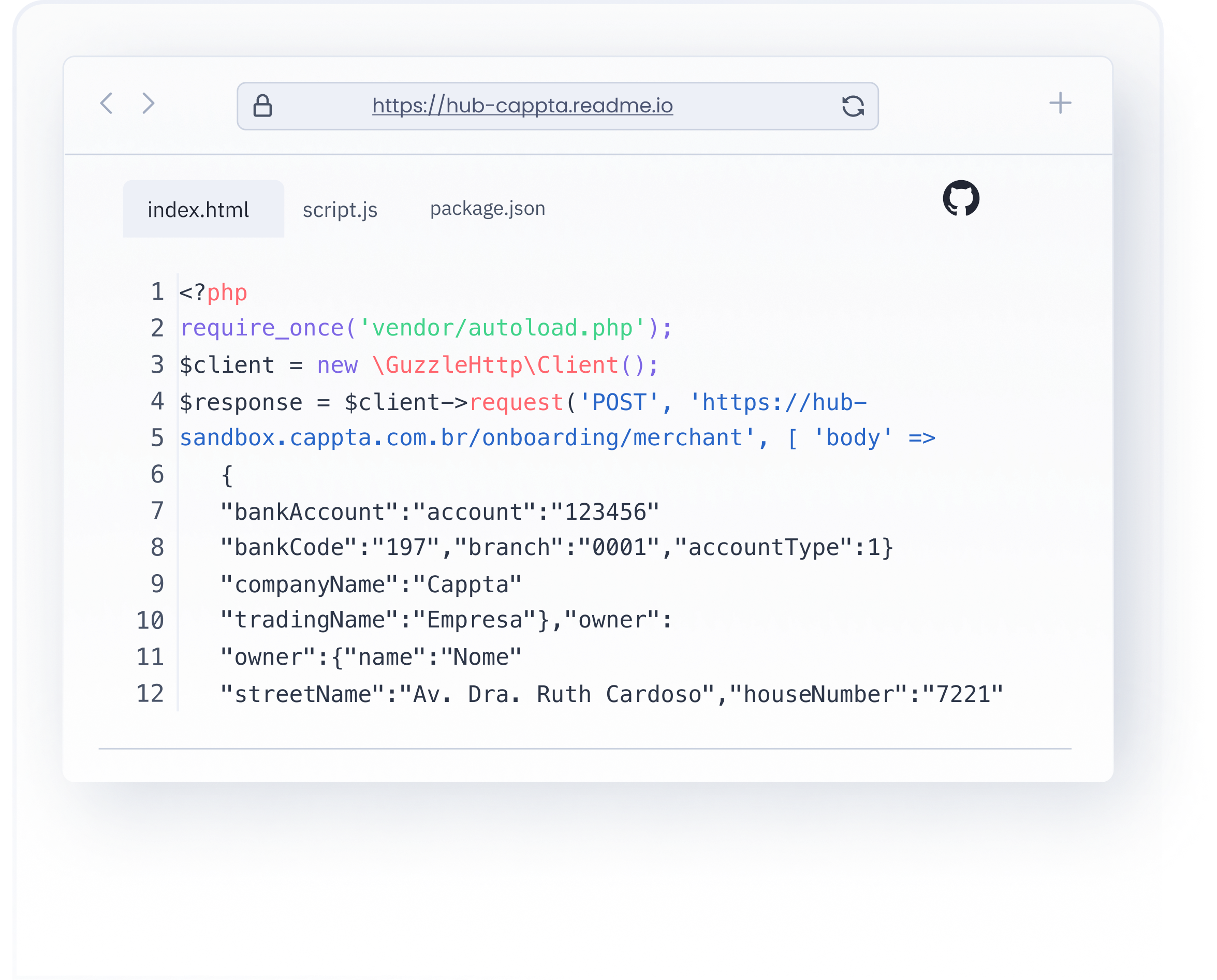Click line number 12 in gutter
The height and width of the screenshot is (980, 1217).
pyautogui.click(x=150, y=694)
